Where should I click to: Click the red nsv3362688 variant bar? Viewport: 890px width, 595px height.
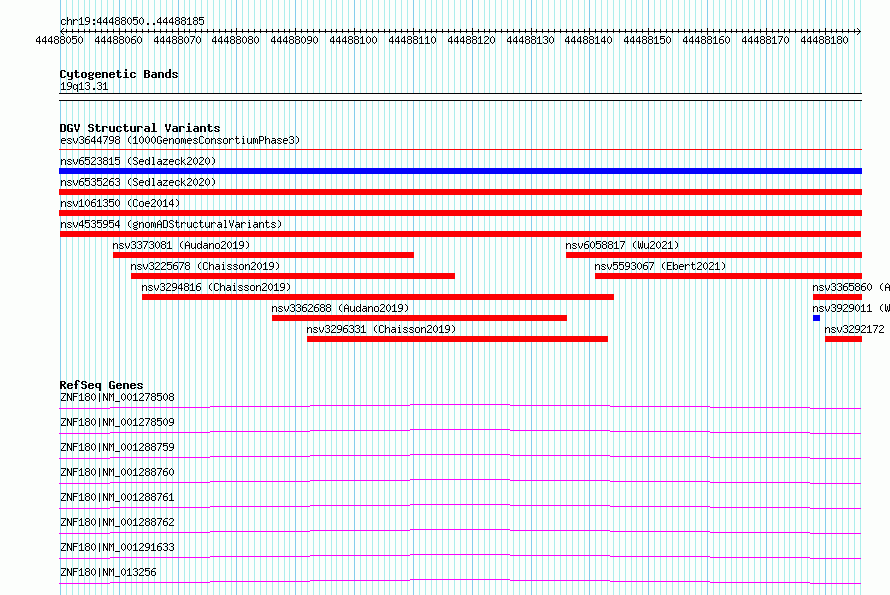[419, 318]
